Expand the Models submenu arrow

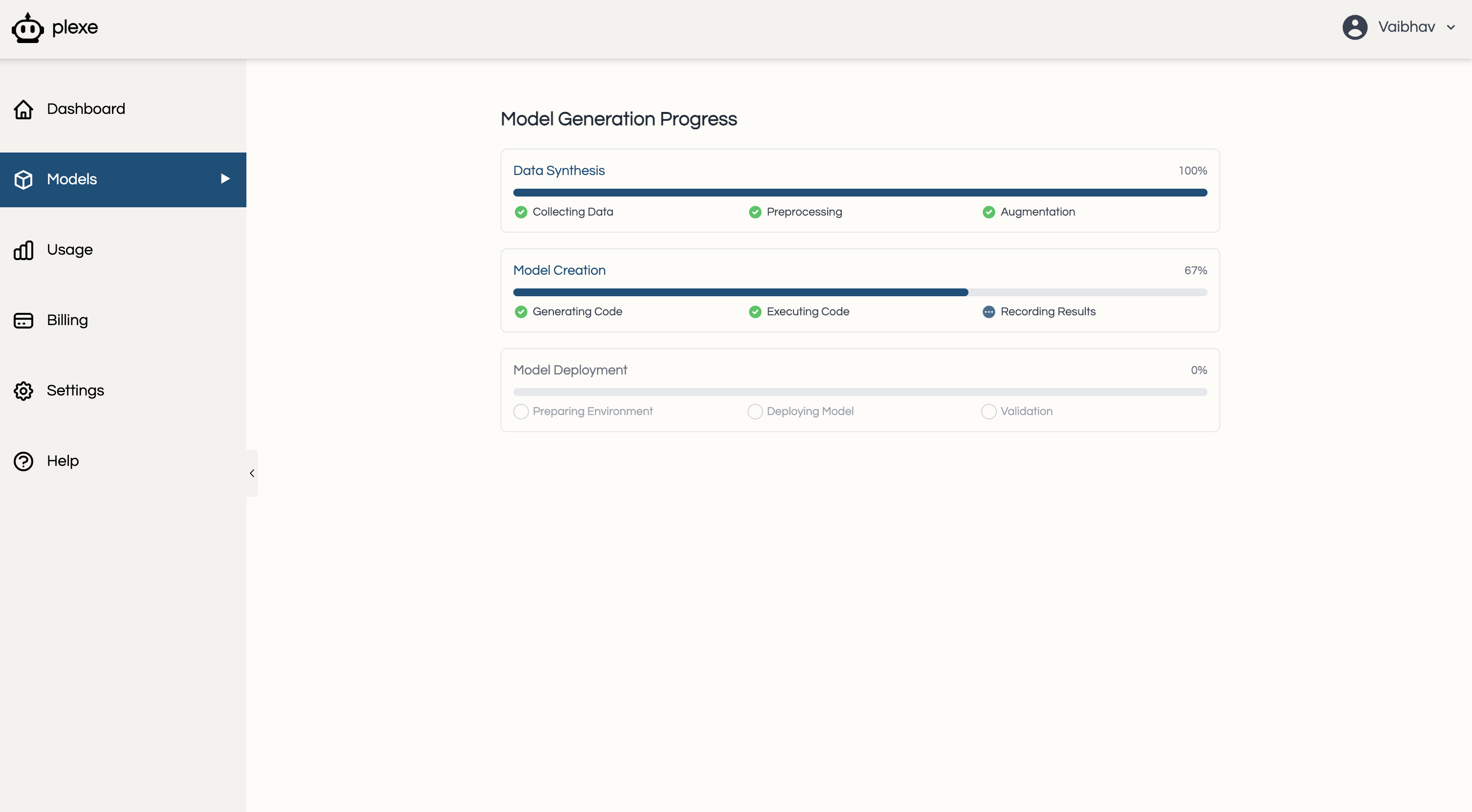tap(225, 179)
